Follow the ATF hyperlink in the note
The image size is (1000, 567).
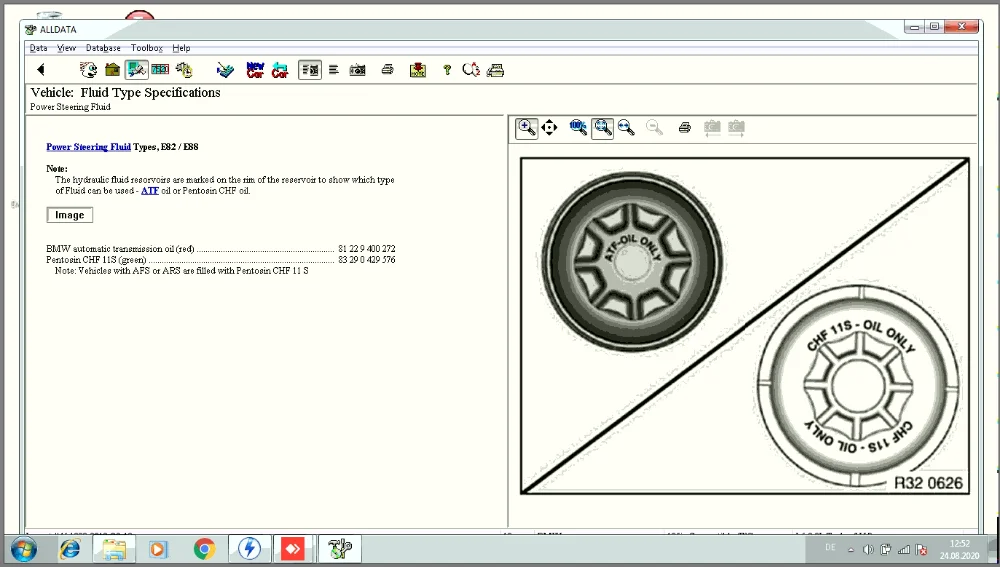point(150,191)
